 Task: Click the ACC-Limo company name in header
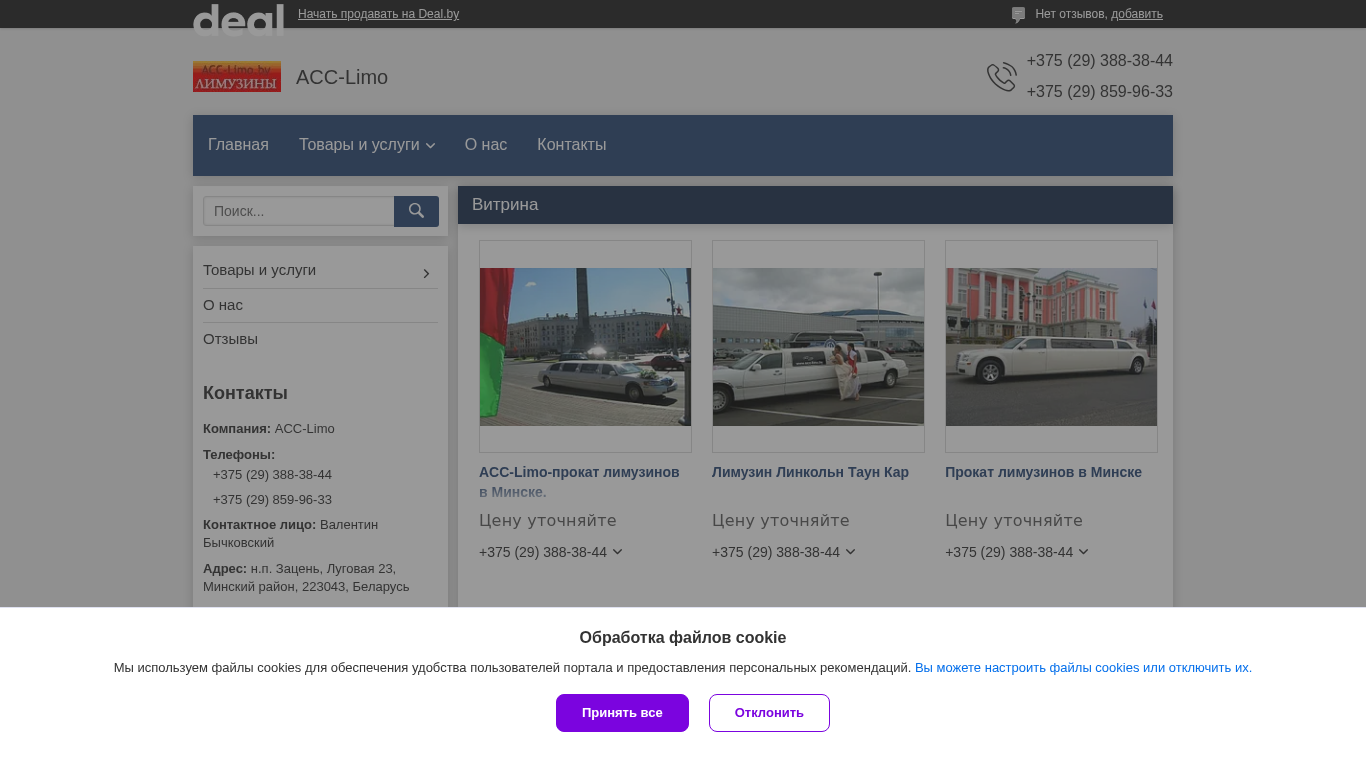click(342, 77)
